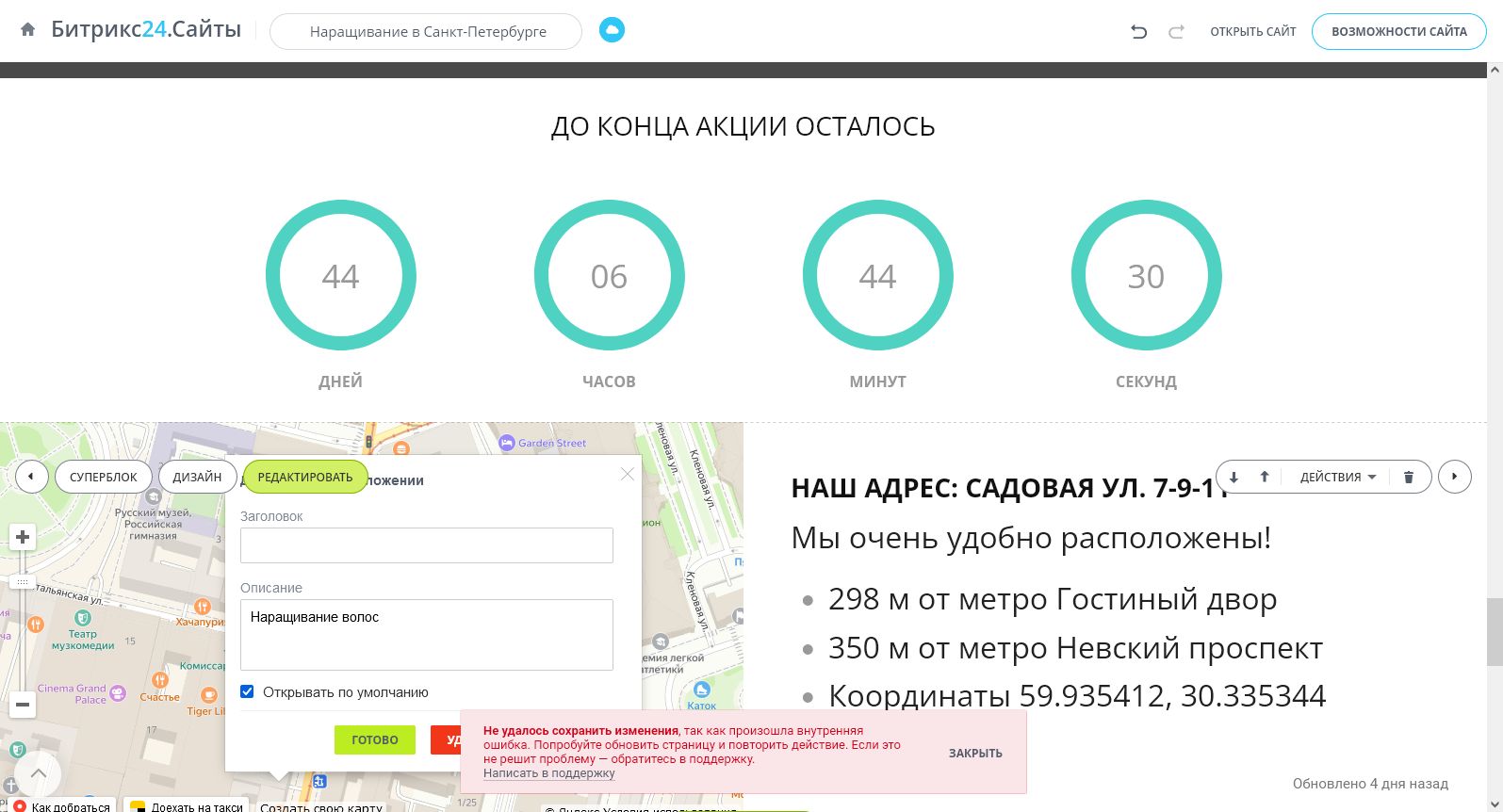Click the Счастье restaurant marker
1503x812 pixels.
(159, 680)
